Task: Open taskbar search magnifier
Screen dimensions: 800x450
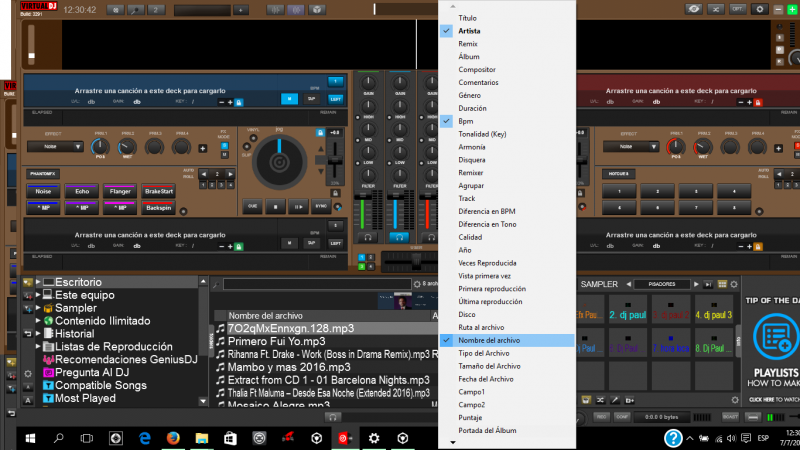Action: tap(59, 438)
